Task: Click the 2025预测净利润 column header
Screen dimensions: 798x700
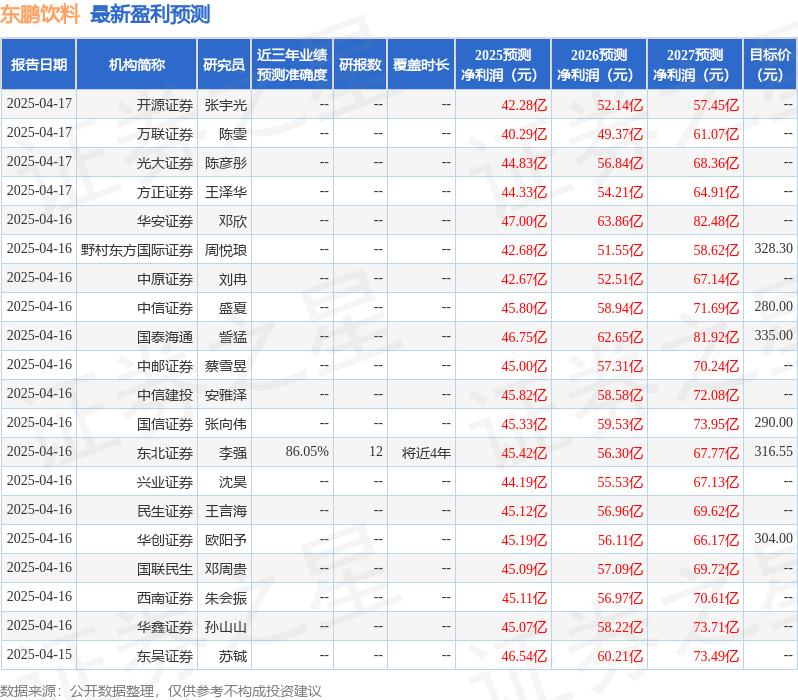Action: point(503,65)
